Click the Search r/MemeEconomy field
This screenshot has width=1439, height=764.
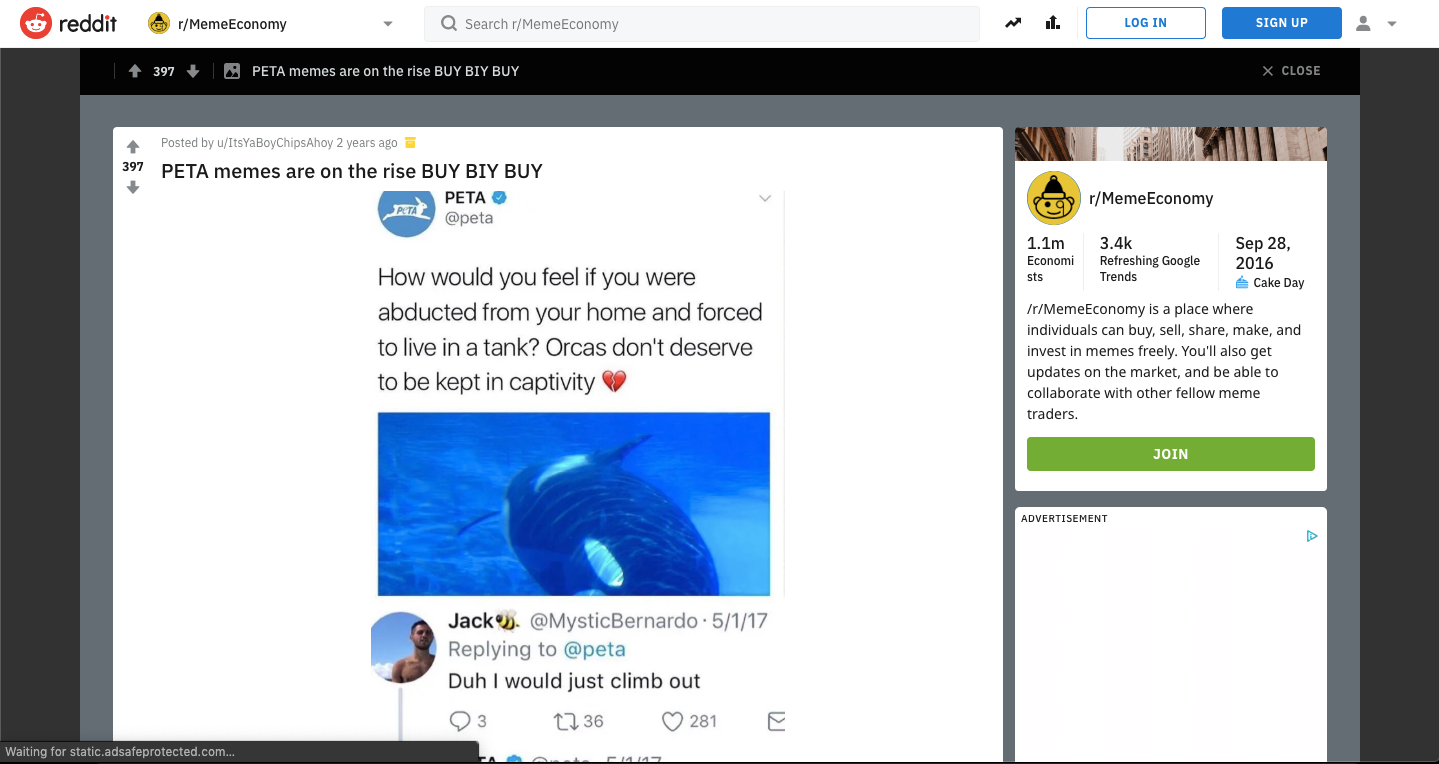(x=702, y=24)
